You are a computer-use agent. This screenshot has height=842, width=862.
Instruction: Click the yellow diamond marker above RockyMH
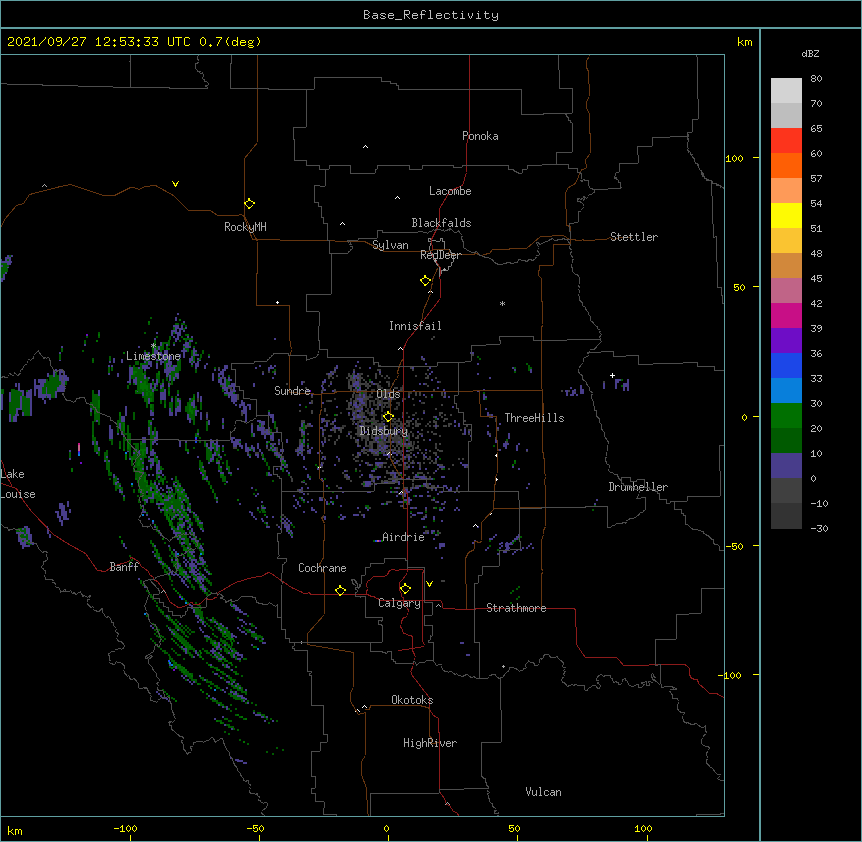tap(249, 204)
